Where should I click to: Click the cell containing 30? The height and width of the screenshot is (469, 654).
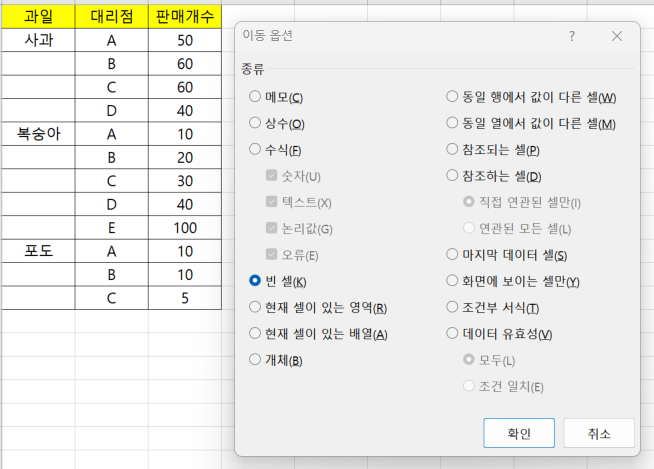coord(185,181)
